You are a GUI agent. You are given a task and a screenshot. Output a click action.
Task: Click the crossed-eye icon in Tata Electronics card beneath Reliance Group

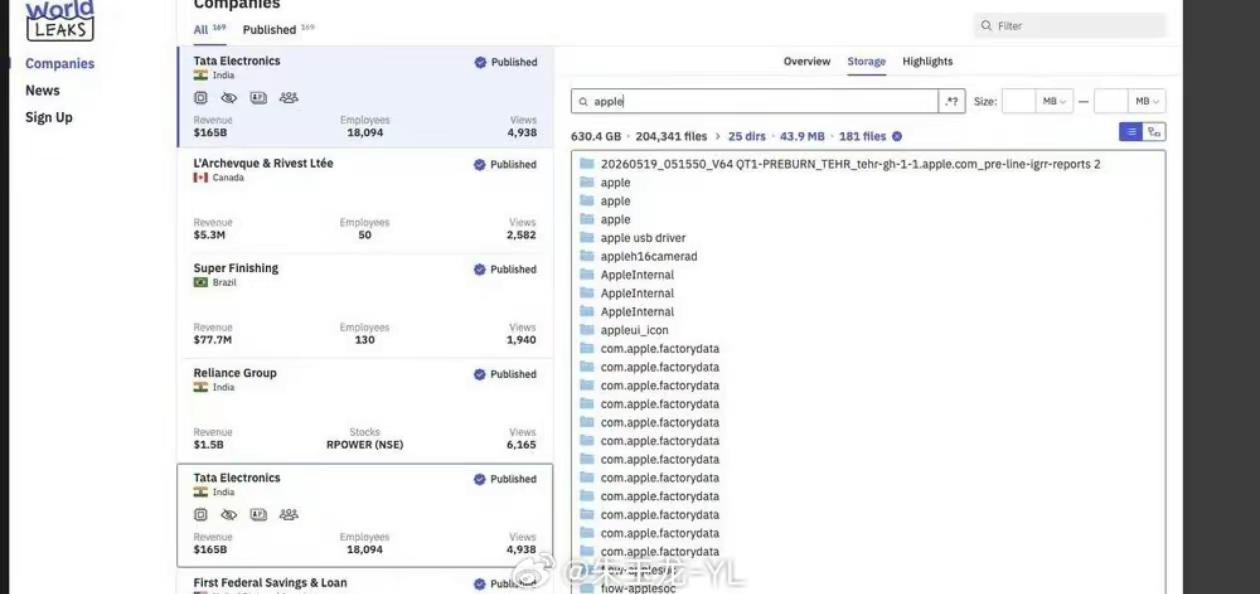(x=229, y=515)
